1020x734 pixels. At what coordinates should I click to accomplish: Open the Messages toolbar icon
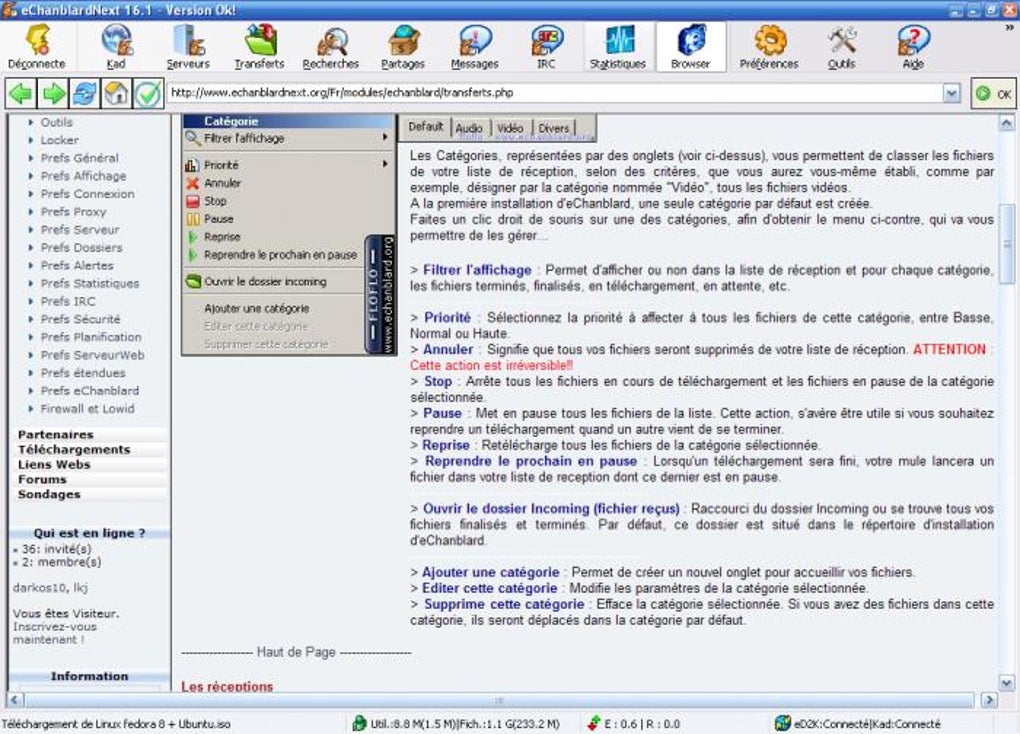tap(474, 46)
